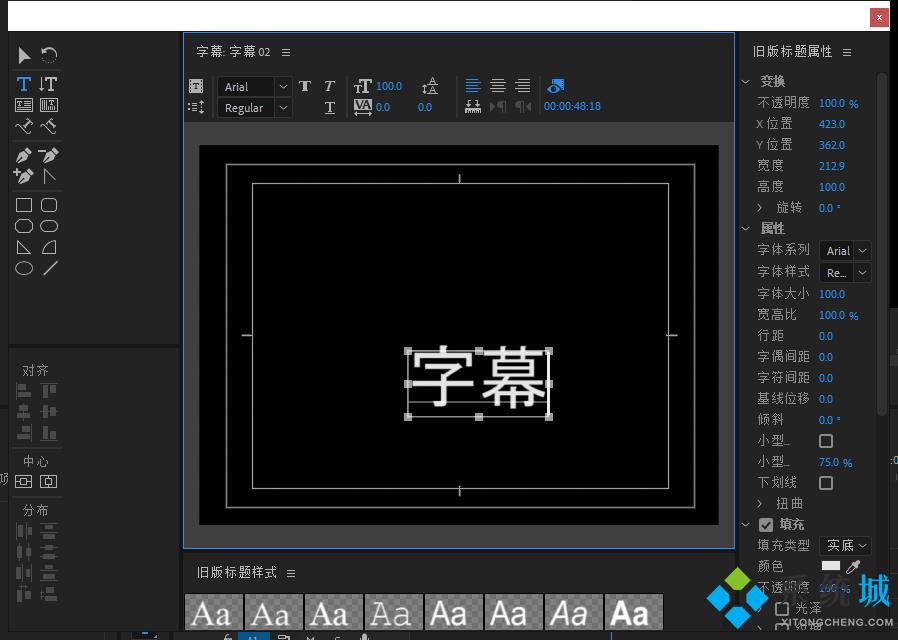The image size is (898, 640).
Task: Select the Pen tool
Action: [23, 155]
